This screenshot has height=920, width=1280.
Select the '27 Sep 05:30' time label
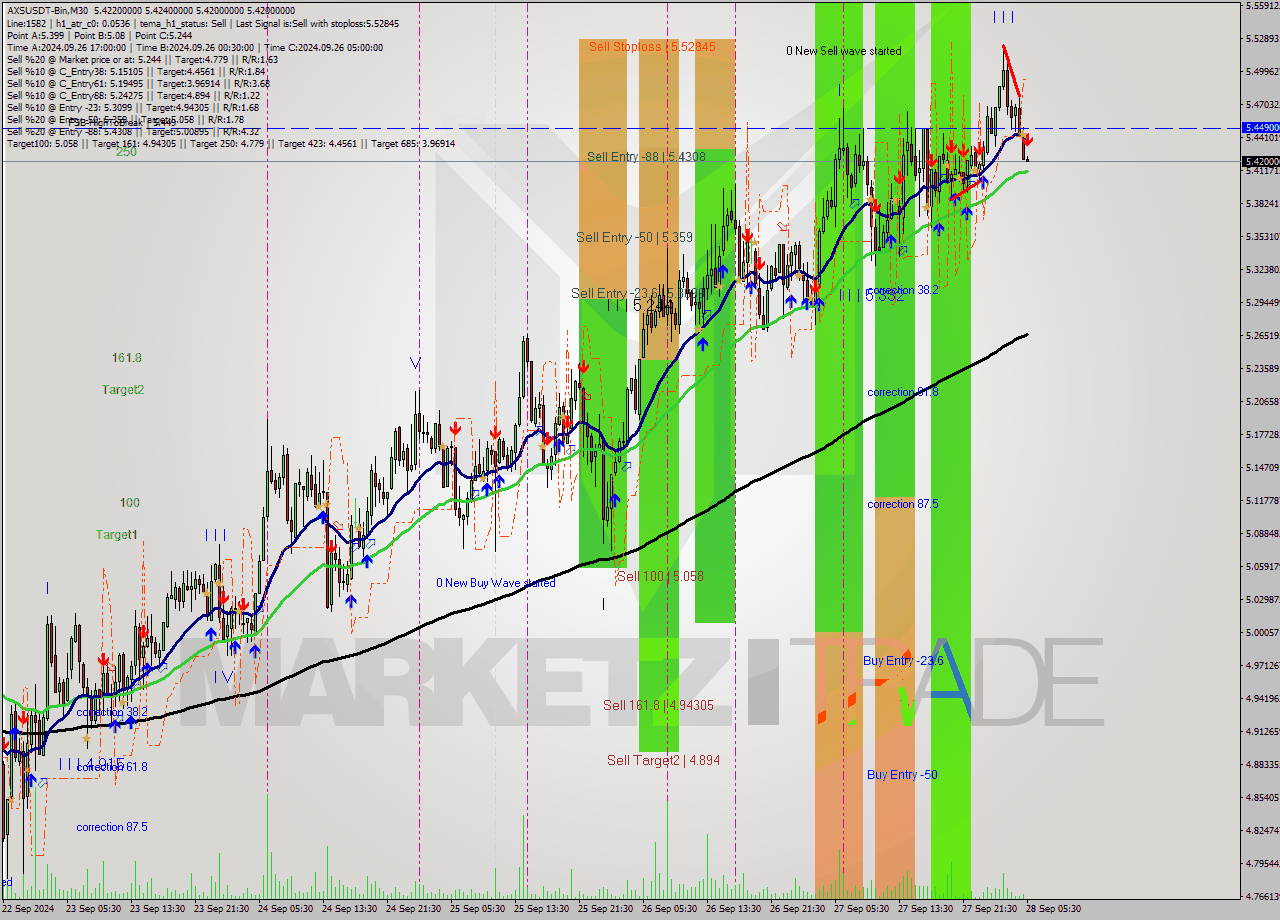(861, 909)
